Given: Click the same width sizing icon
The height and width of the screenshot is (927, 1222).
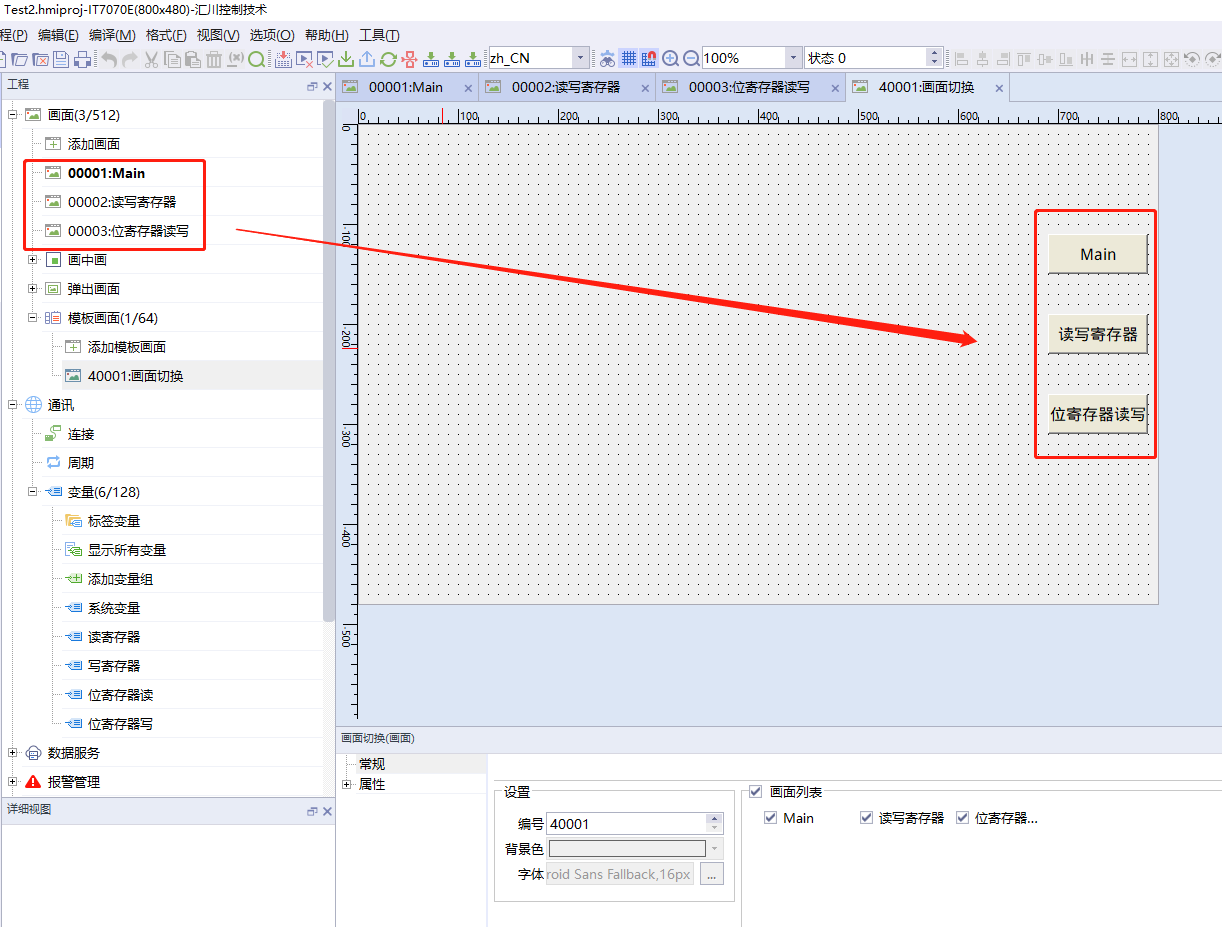Looking at the screenshot, I should 1129,59.
